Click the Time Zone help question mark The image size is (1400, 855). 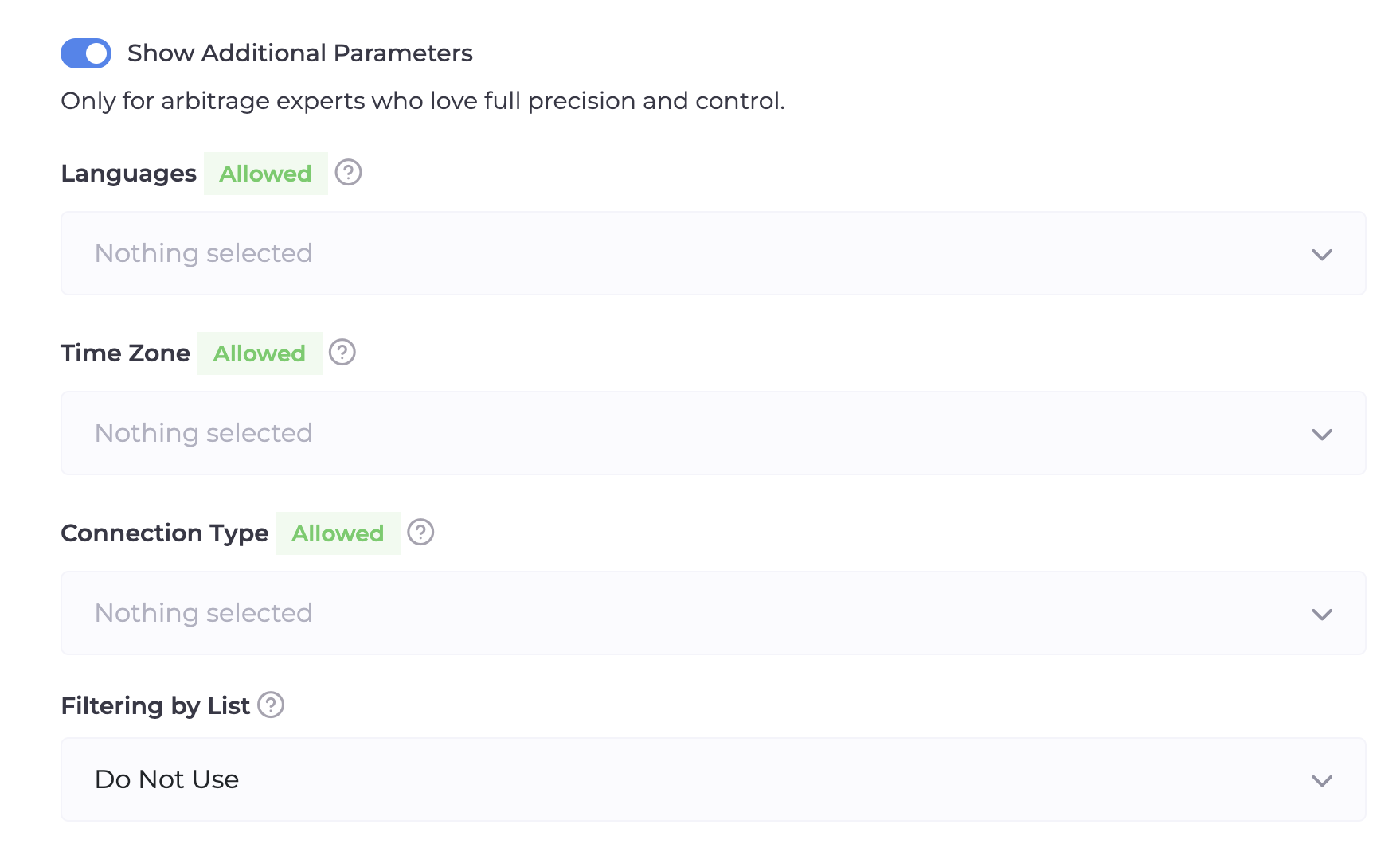[x=342, y=352]
